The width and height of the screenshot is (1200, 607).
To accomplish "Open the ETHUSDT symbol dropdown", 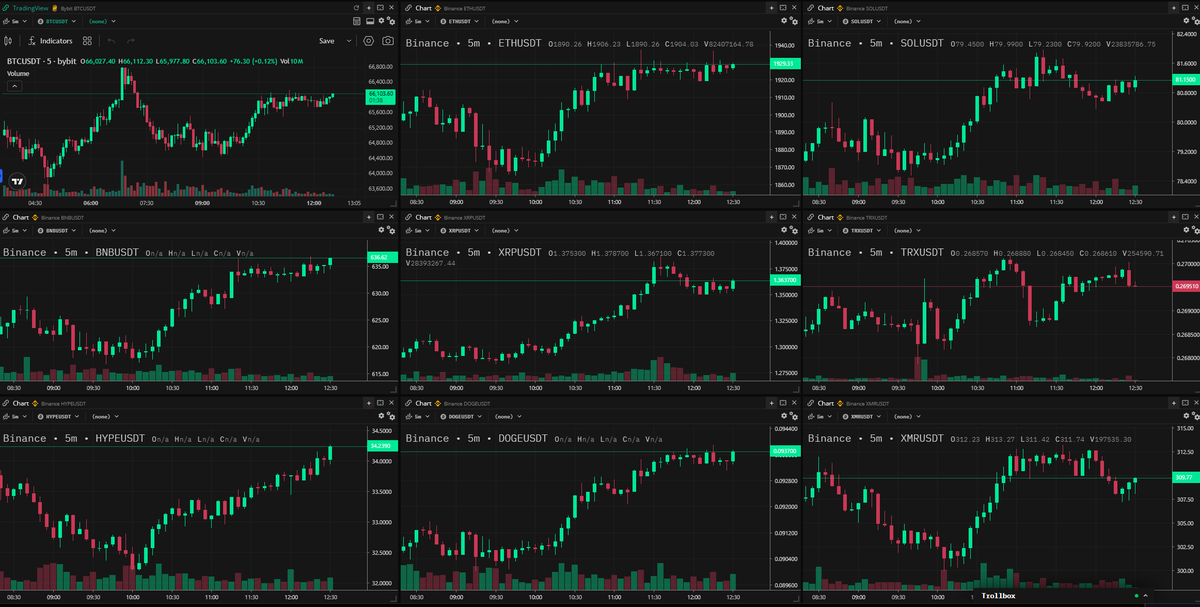I will pos(458,21).
